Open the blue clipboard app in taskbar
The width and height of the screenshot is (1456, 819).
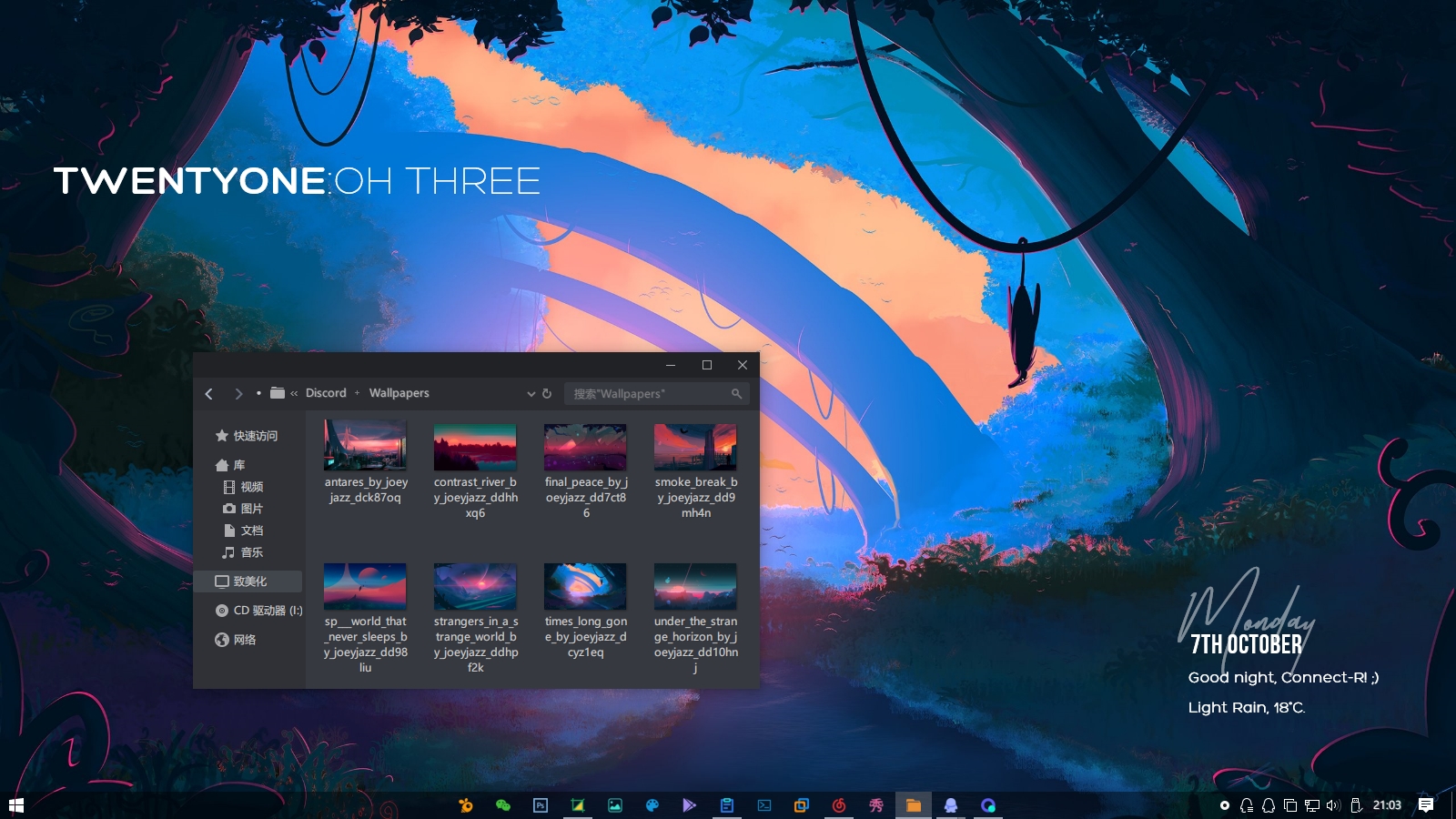coord(726,805)
